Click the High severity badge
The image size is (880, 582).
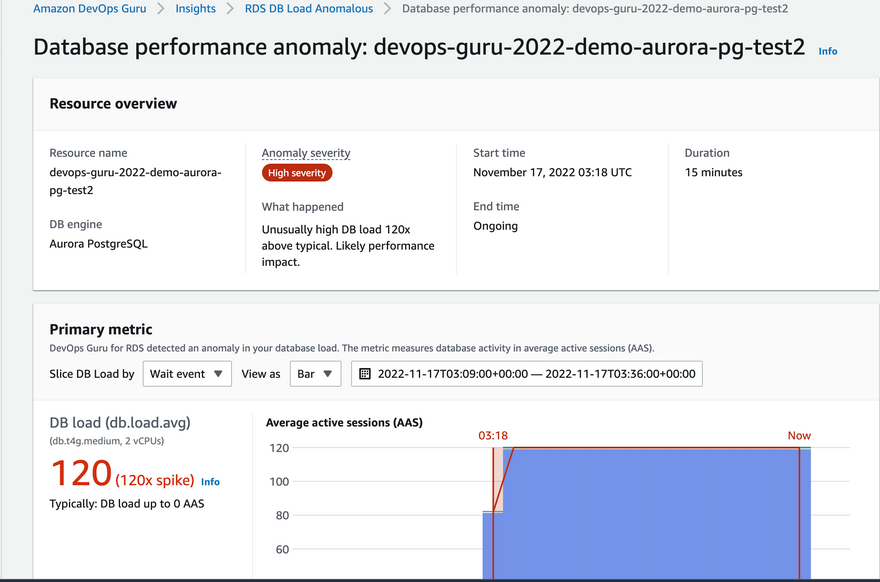coord(297,173)
